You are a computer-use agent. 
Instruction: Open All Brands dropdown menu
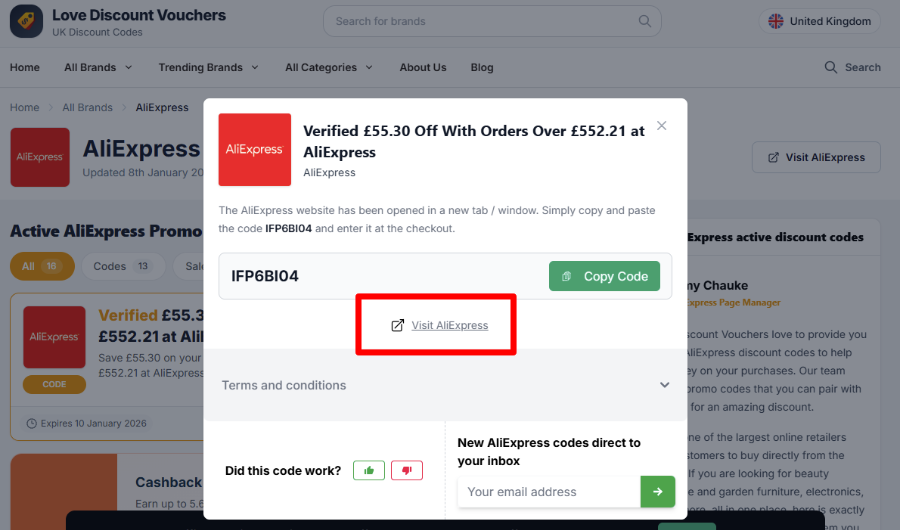tap(98, 67)
